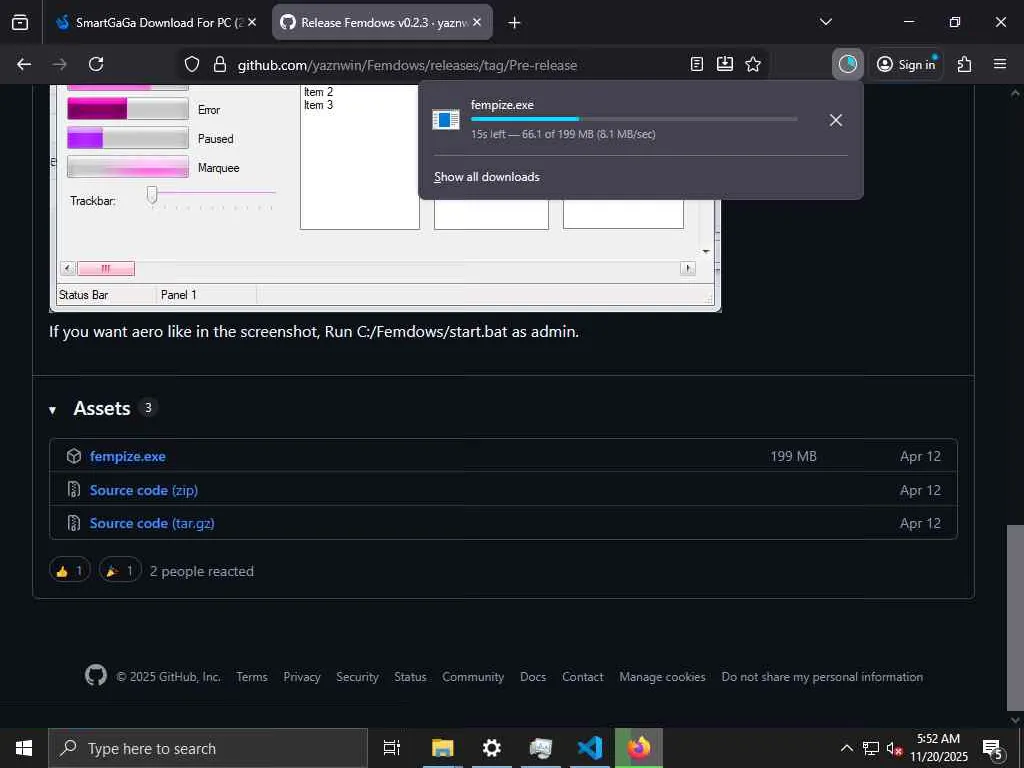This screenshot has width=1024, height=768.
Task: Open the extensions puzzle icon
Action: point(965,64)
